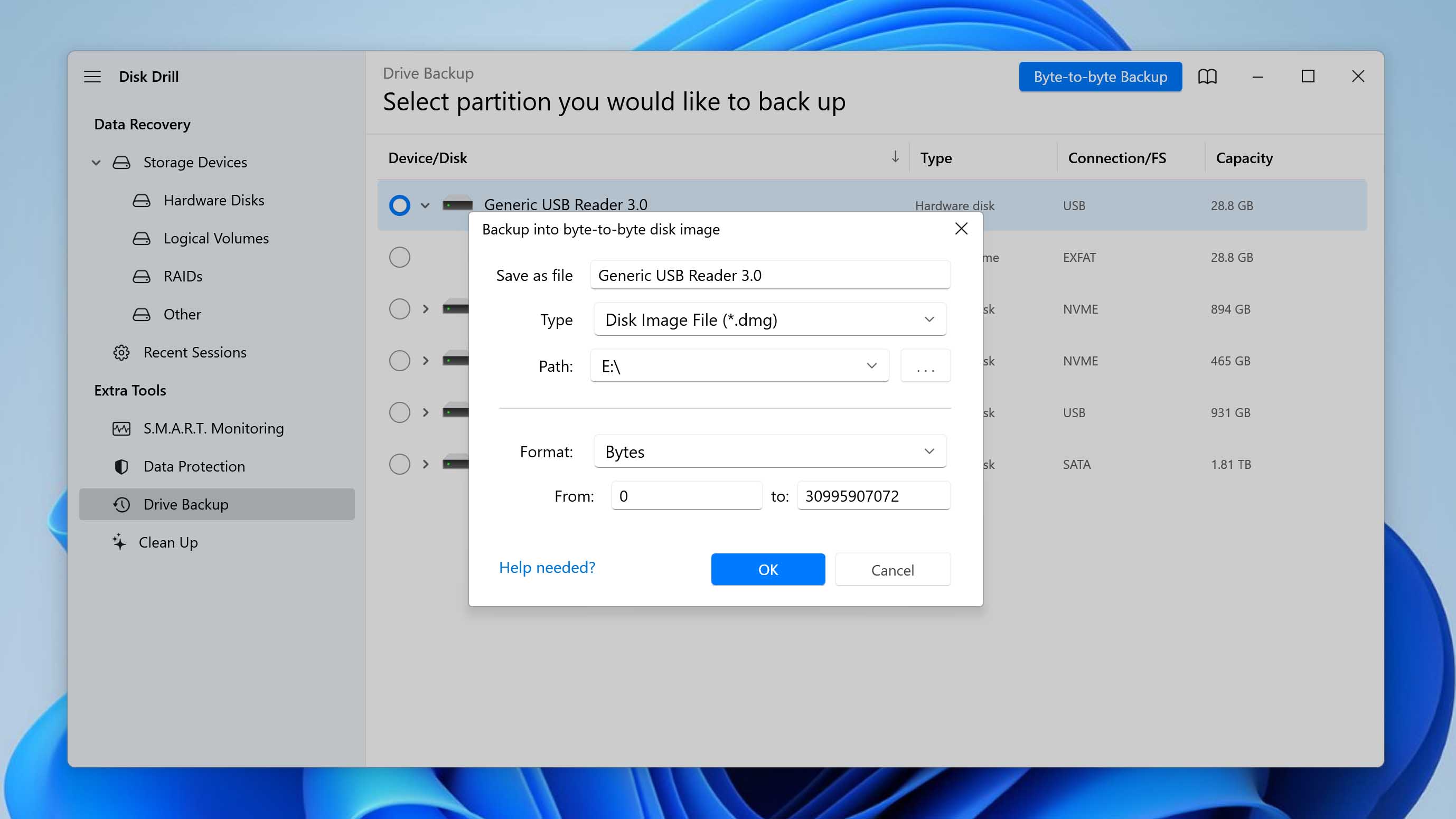Click the EXFAT connection cell
Image resolution: width=1456 pixels, height=819 pixels.
(1079, 258)
